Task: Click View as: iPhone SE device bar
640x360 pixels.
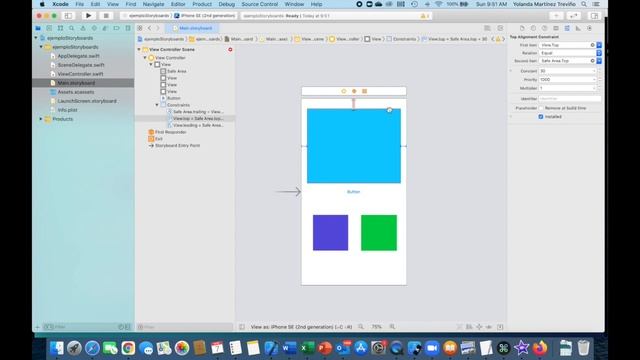Action: (x=301, y=327)
